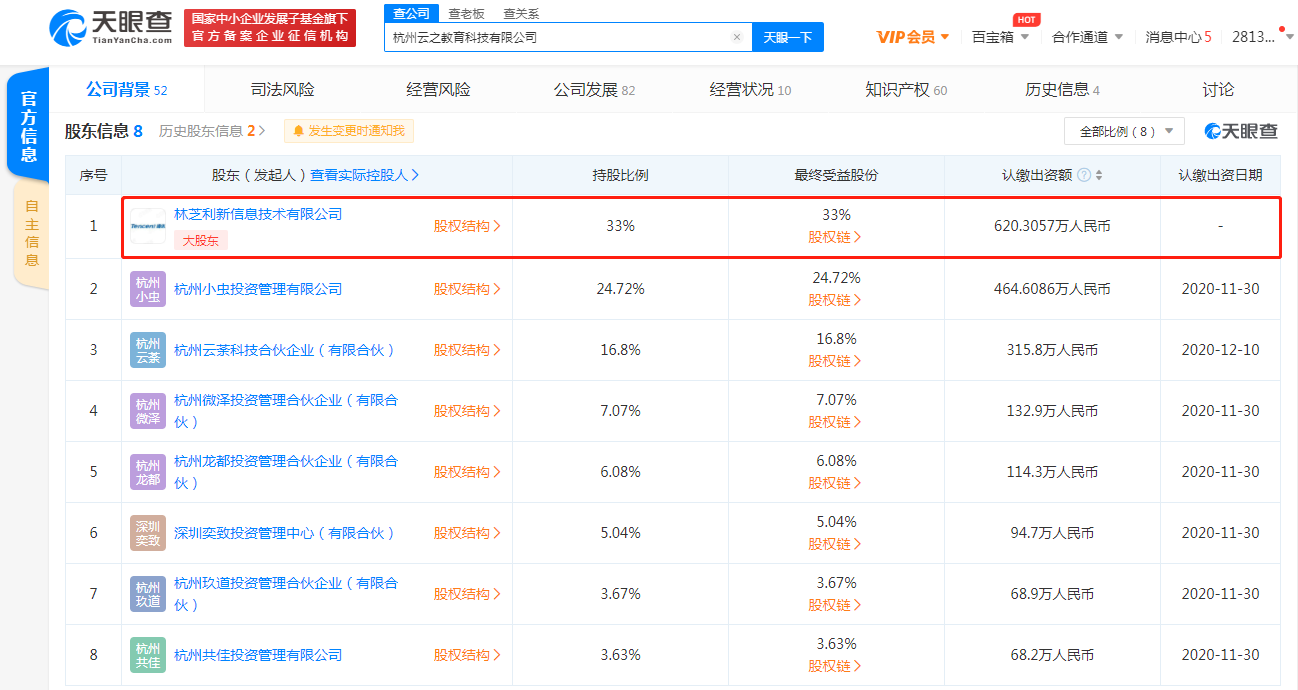The width and height of the screenshot is (1298, 690).
Task: Open 股权链 for the 3.63% row
Action: (x=835, y=666)
